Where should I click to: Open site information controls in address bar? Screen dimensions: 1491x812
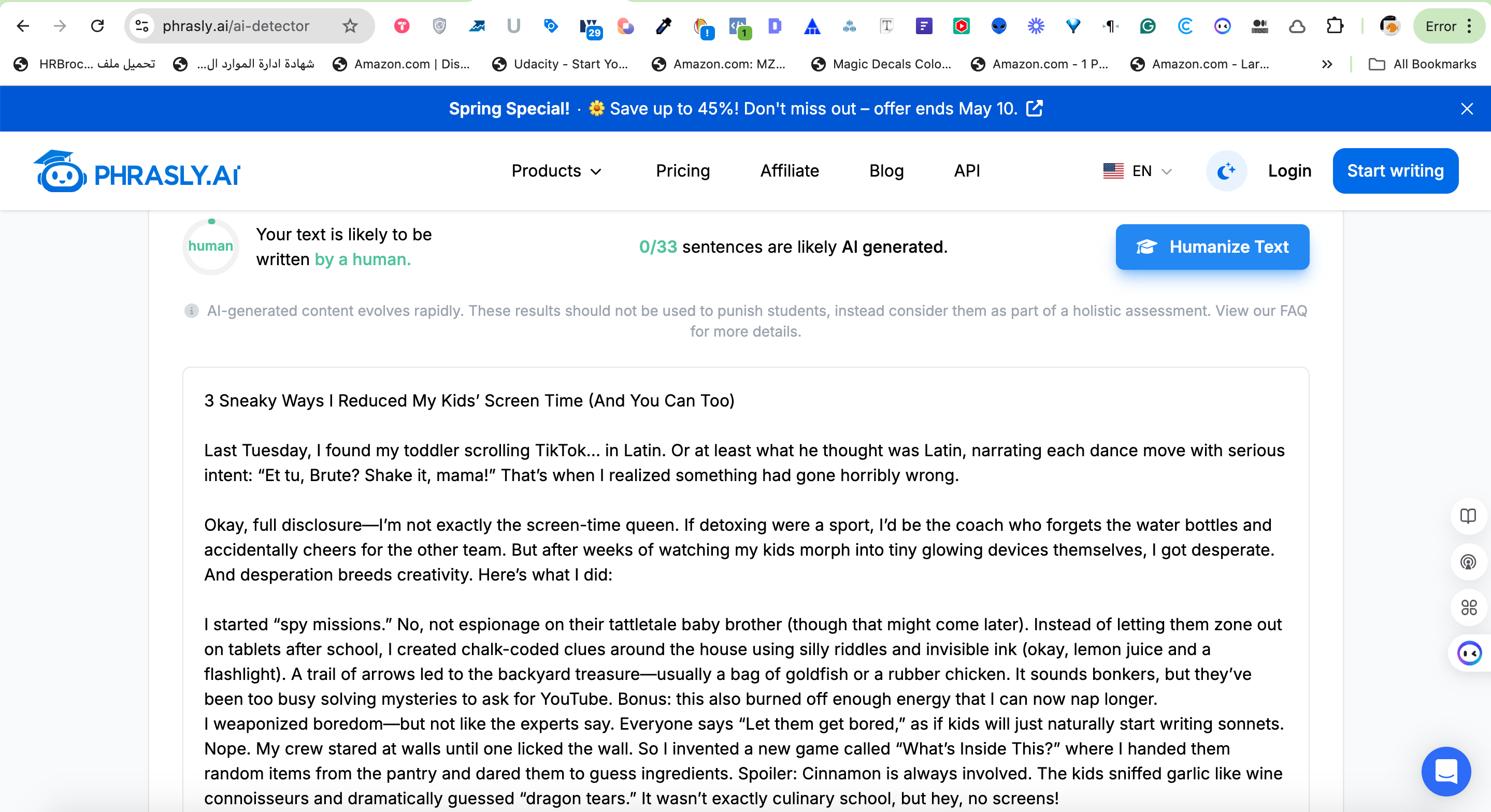pyautogui.click(x=142, y=26)
